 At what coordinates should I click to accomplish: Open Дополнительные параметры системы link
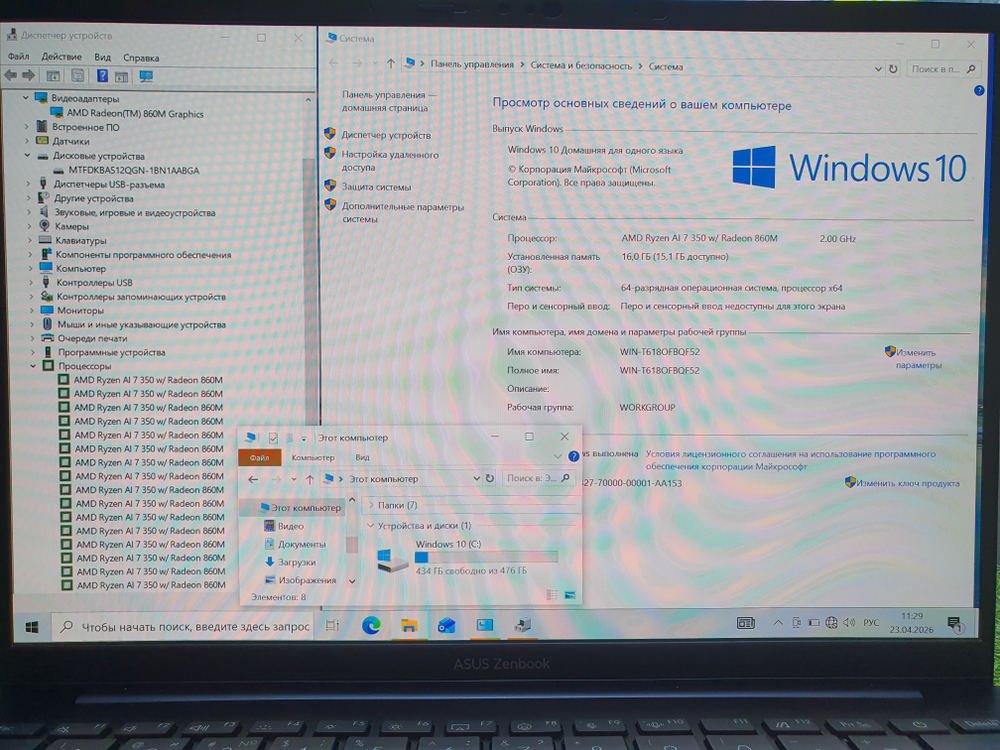click(x=402, y=213)
